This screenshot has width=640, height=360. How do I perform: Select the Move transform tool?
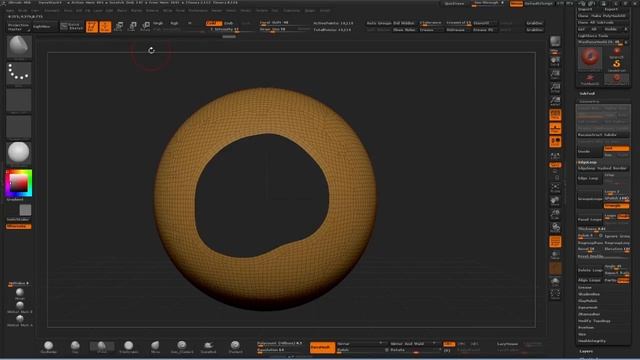tap(119, 27)
